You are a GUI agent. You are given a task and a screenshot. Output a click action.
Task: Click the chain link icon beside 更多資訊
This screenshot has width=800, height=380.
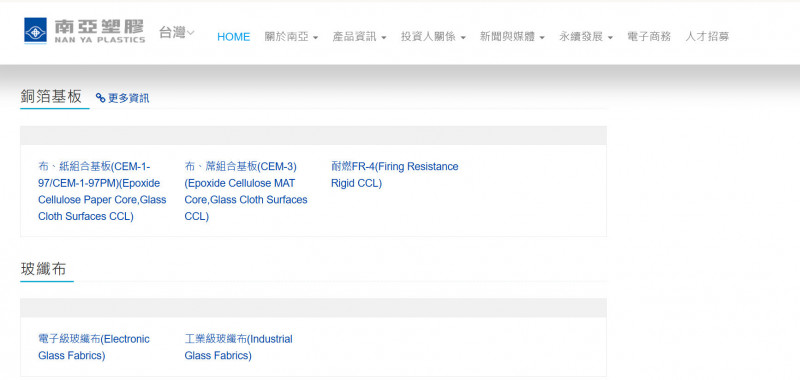(x=101, y=98)
